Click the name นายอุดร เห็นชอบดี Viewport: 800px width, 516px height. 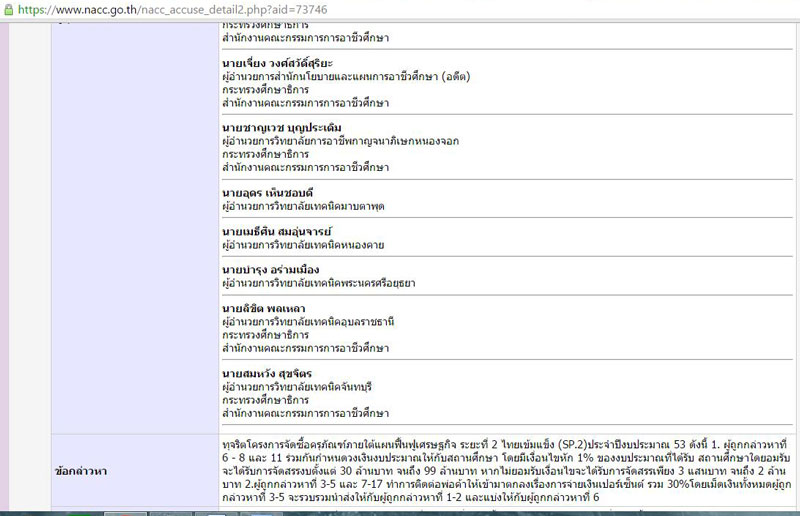click(270, 193)
